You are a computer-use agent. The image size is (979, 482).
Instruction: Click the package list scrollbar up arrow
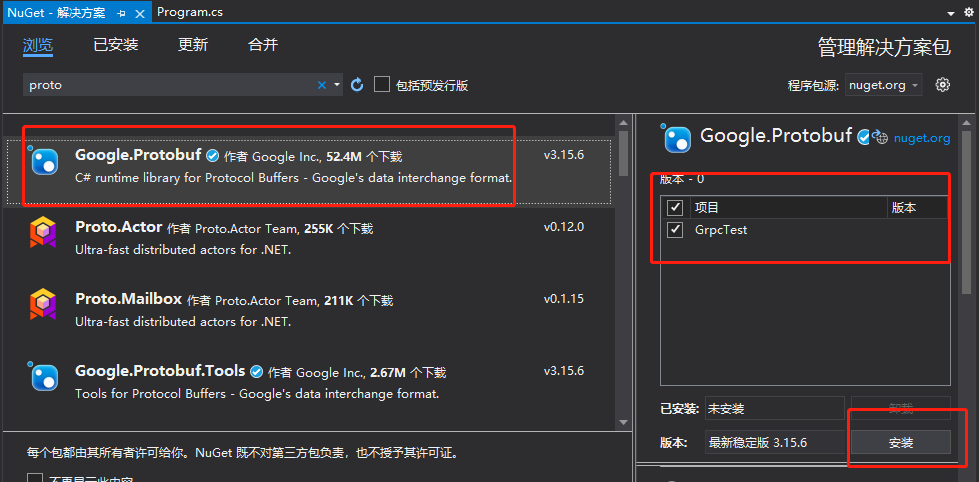pos(623,122)
